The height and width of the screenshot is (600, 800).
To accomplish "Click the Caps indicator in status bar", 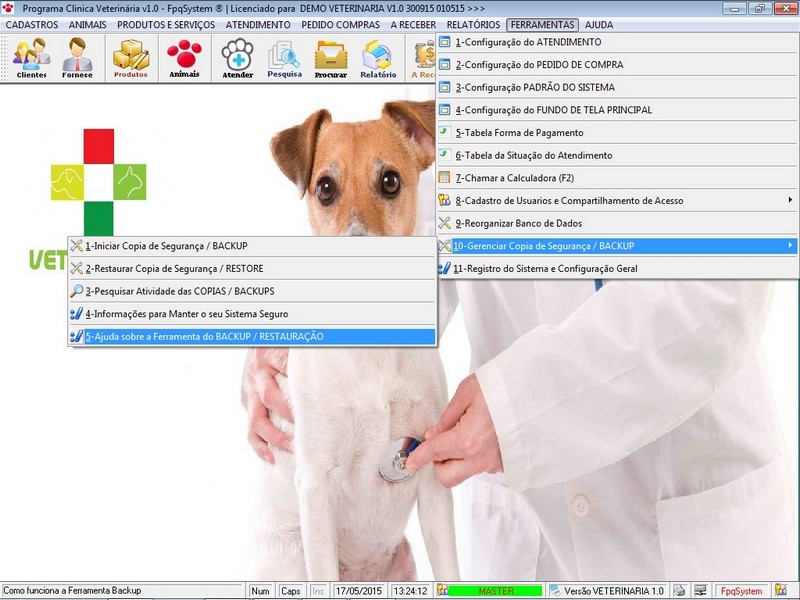I will (x=290, y=591).
